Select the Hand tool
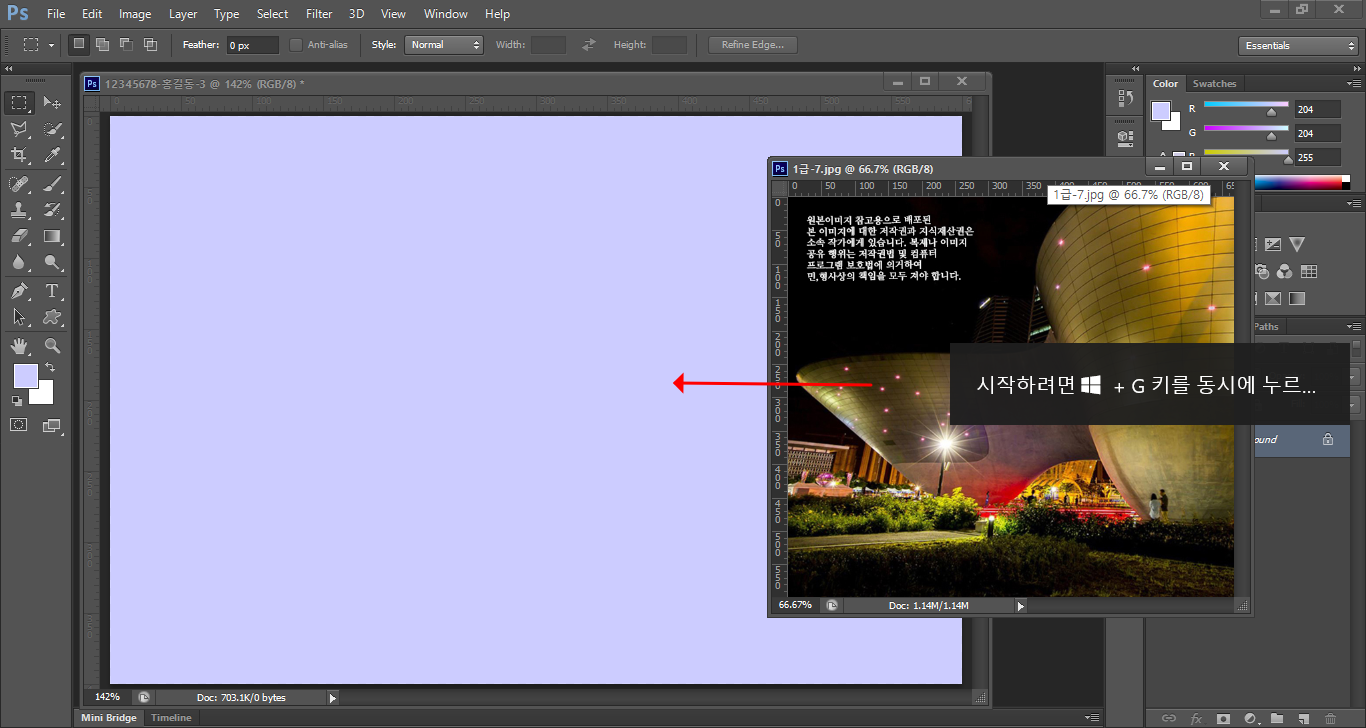This screenshot has width=1366, height=728. click(19, 346)
